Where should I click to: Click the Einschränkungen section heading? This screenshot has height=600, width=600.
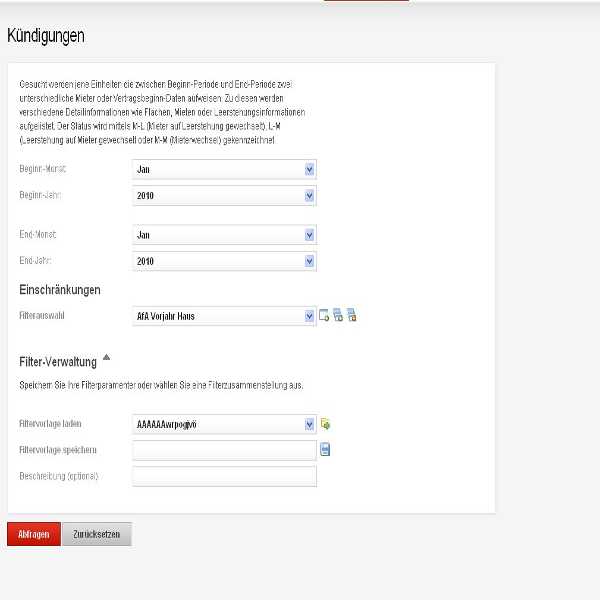60,290
